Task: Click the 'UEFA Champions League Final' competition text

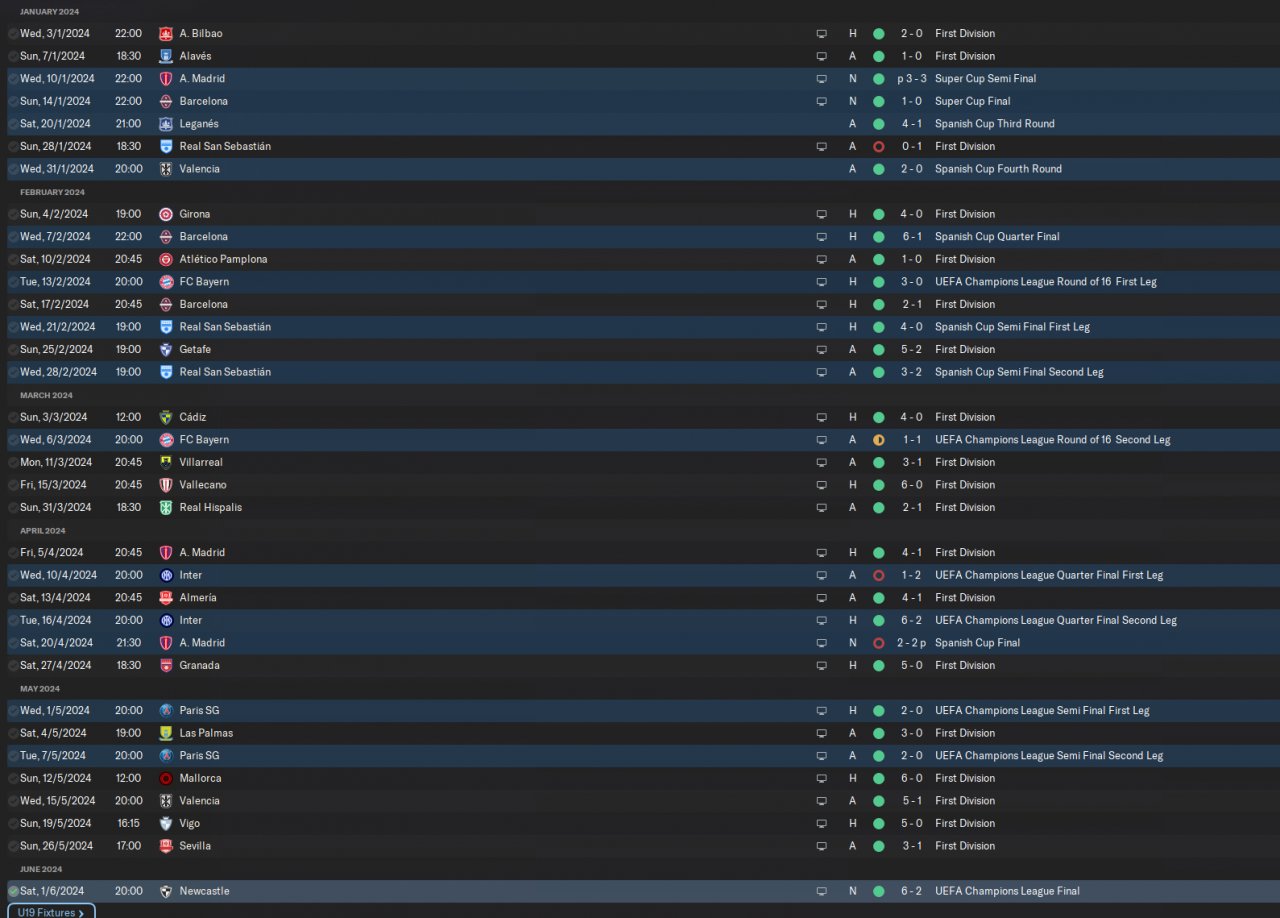Action: pos(1007,891)
